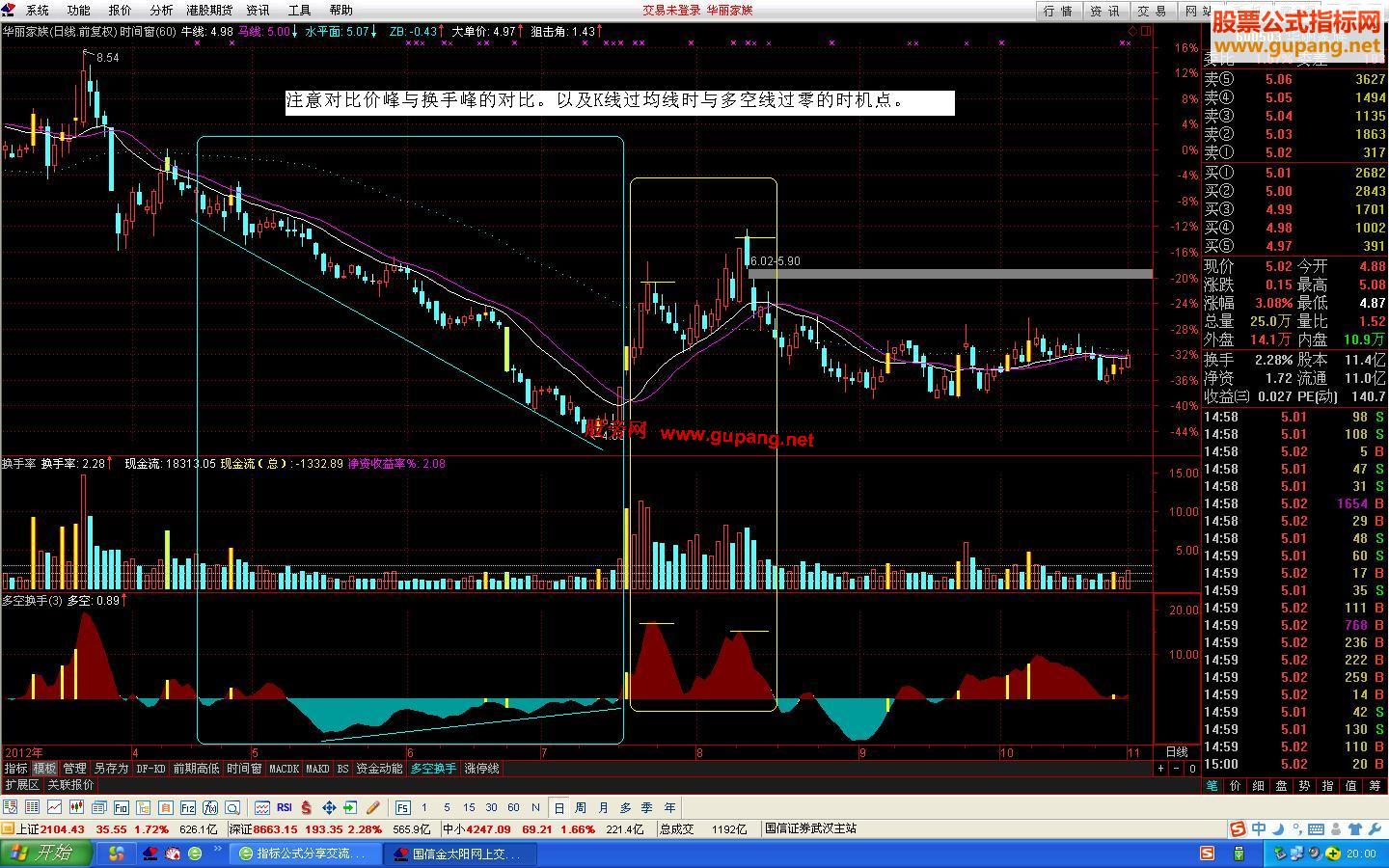
Task: Click the RSI indicator icon
Action: point(285,807)
